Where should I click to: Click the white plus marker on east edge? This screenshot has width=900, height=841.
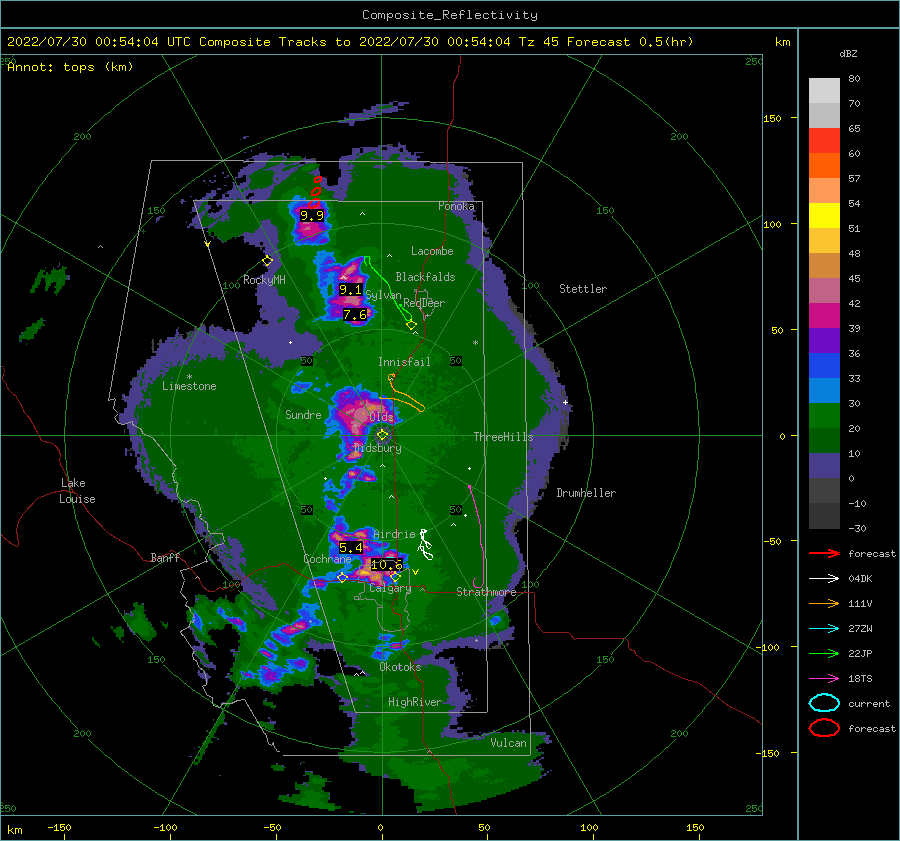click(x=565, y=402)
